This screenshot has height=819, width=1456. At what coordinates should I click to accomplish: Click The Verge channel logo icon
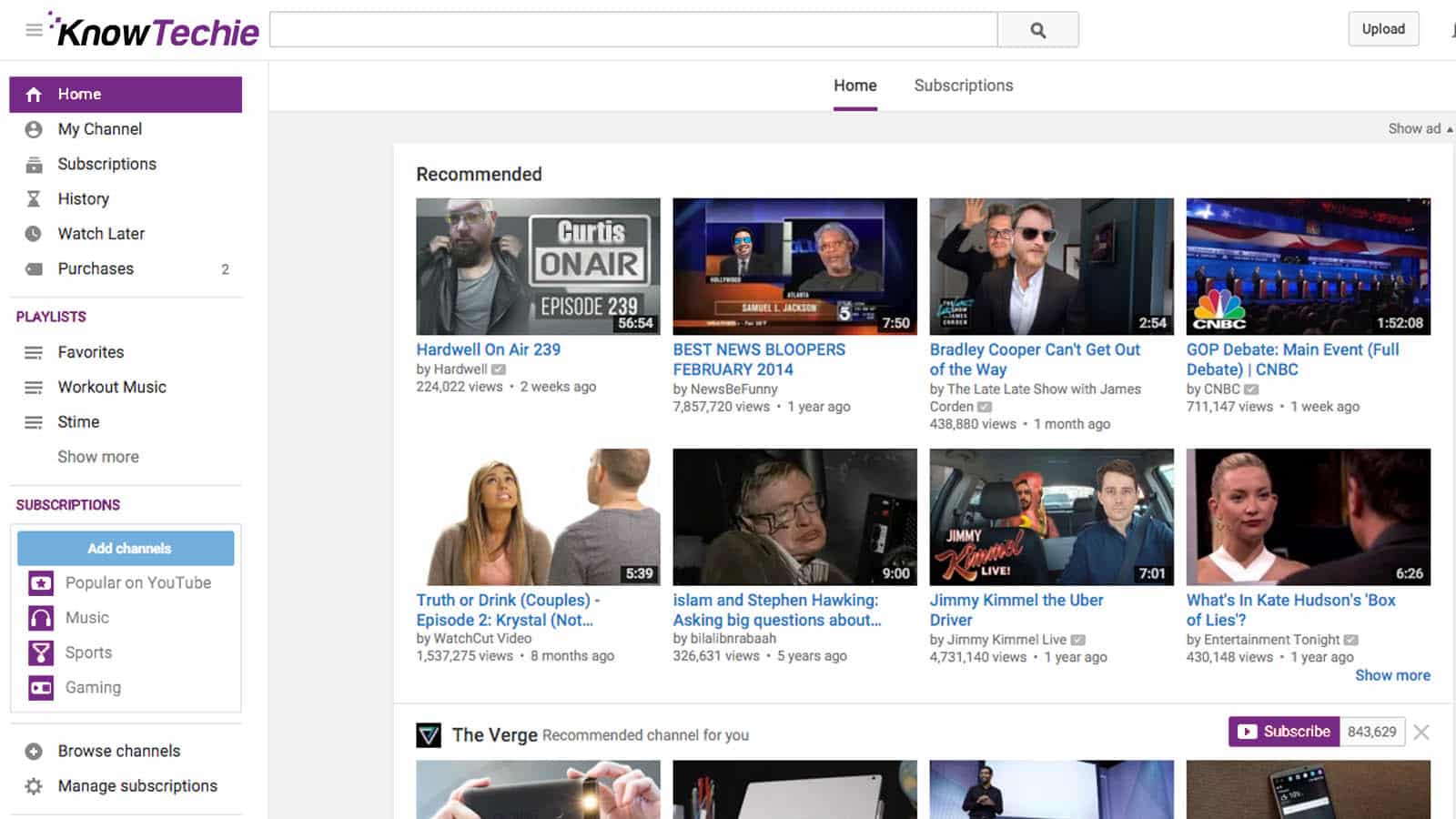coord(429,734)
